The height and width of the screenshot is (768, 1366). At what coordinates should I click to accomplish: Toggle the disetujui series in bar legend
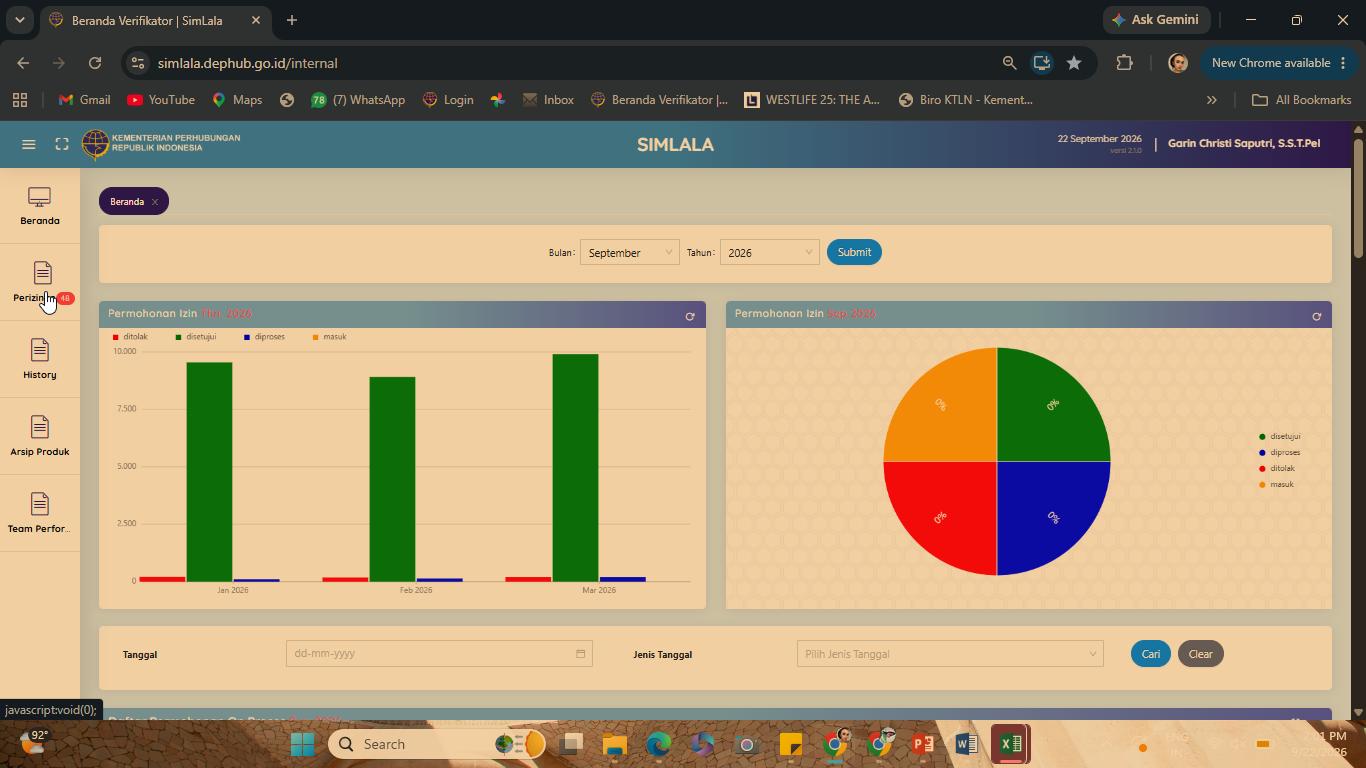click(196, 337)
